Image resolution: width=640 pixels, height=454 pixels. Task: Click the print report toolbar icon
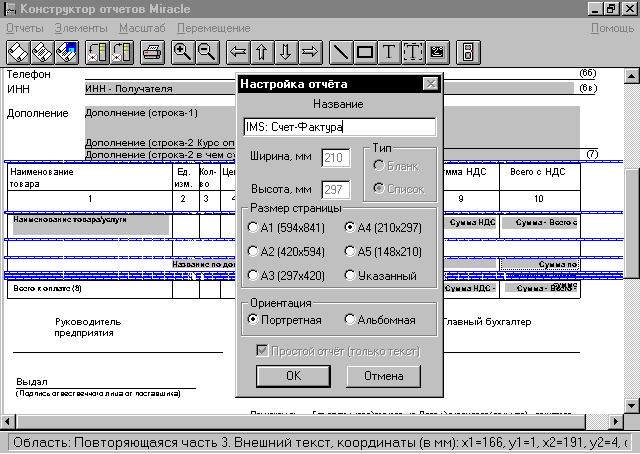coord(152,51)
